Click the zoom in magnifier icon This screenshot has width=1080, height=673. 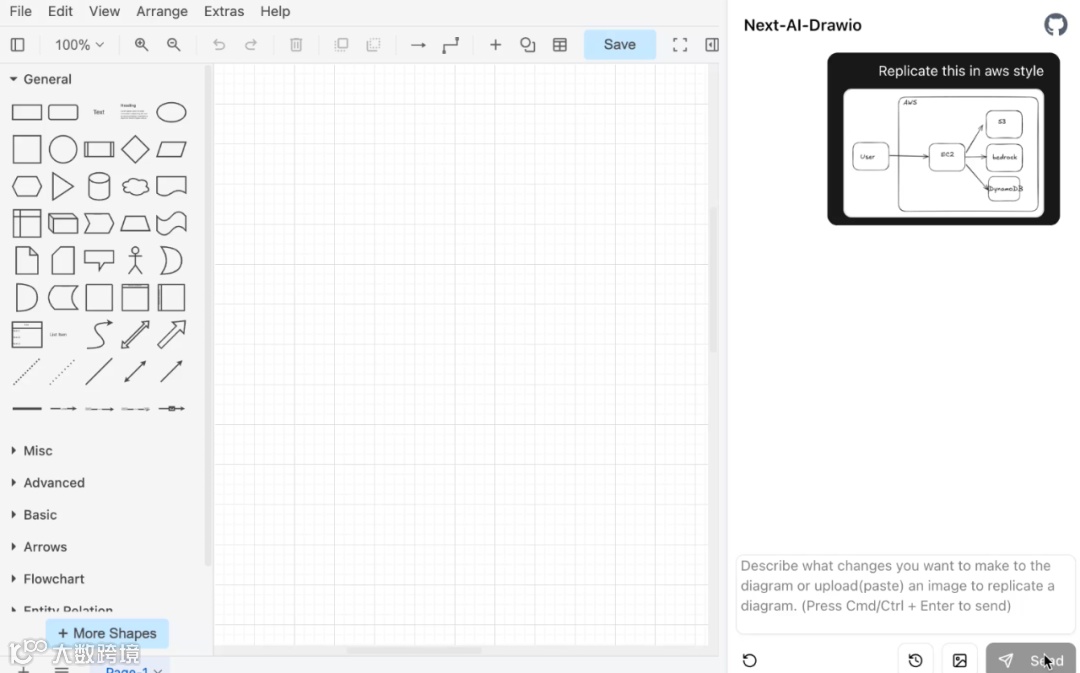tap(141, 45)
